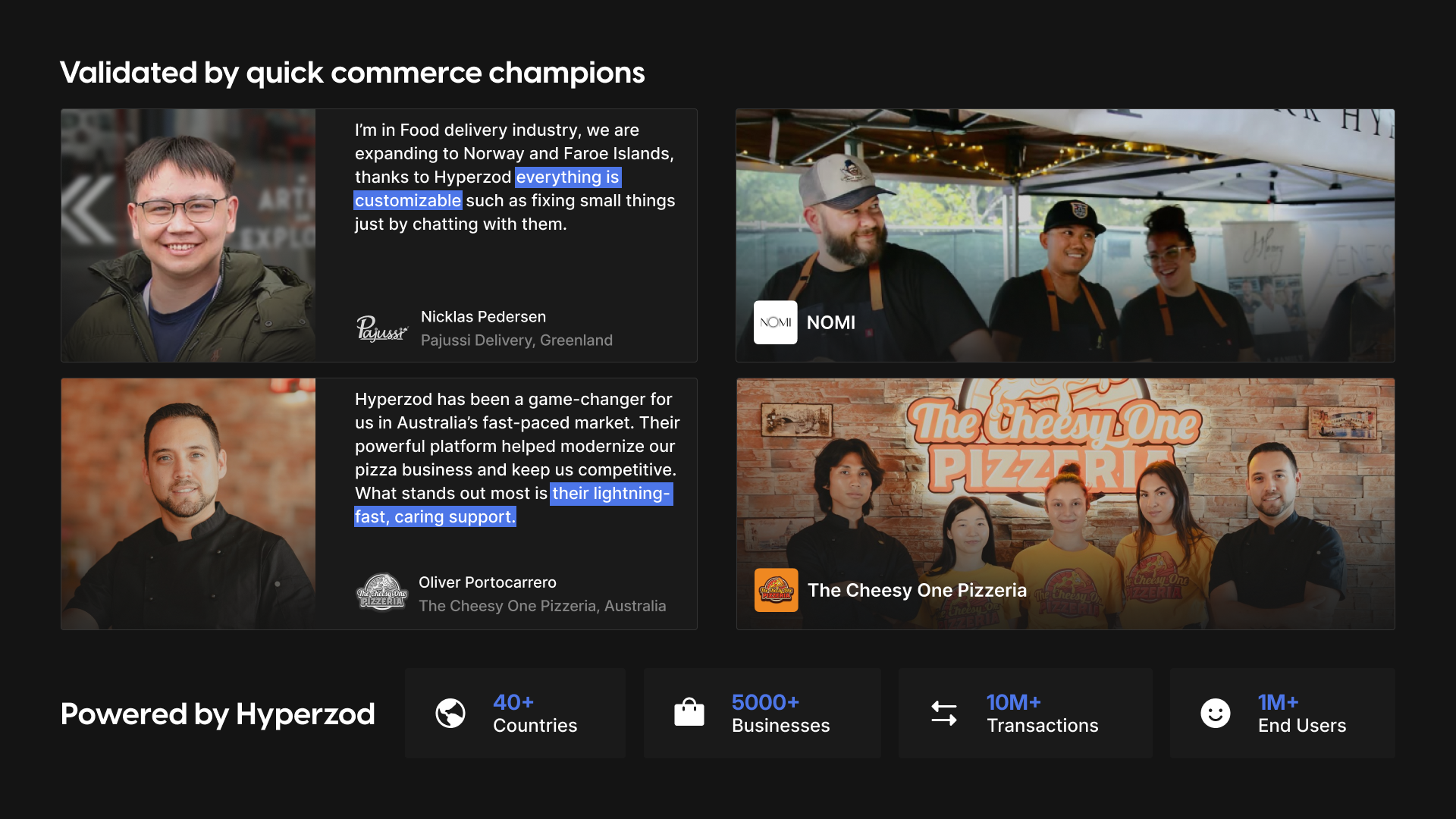1456x819 pixels.
Task: Open the NOMI team photo card
Action: tap(1065, 235)
